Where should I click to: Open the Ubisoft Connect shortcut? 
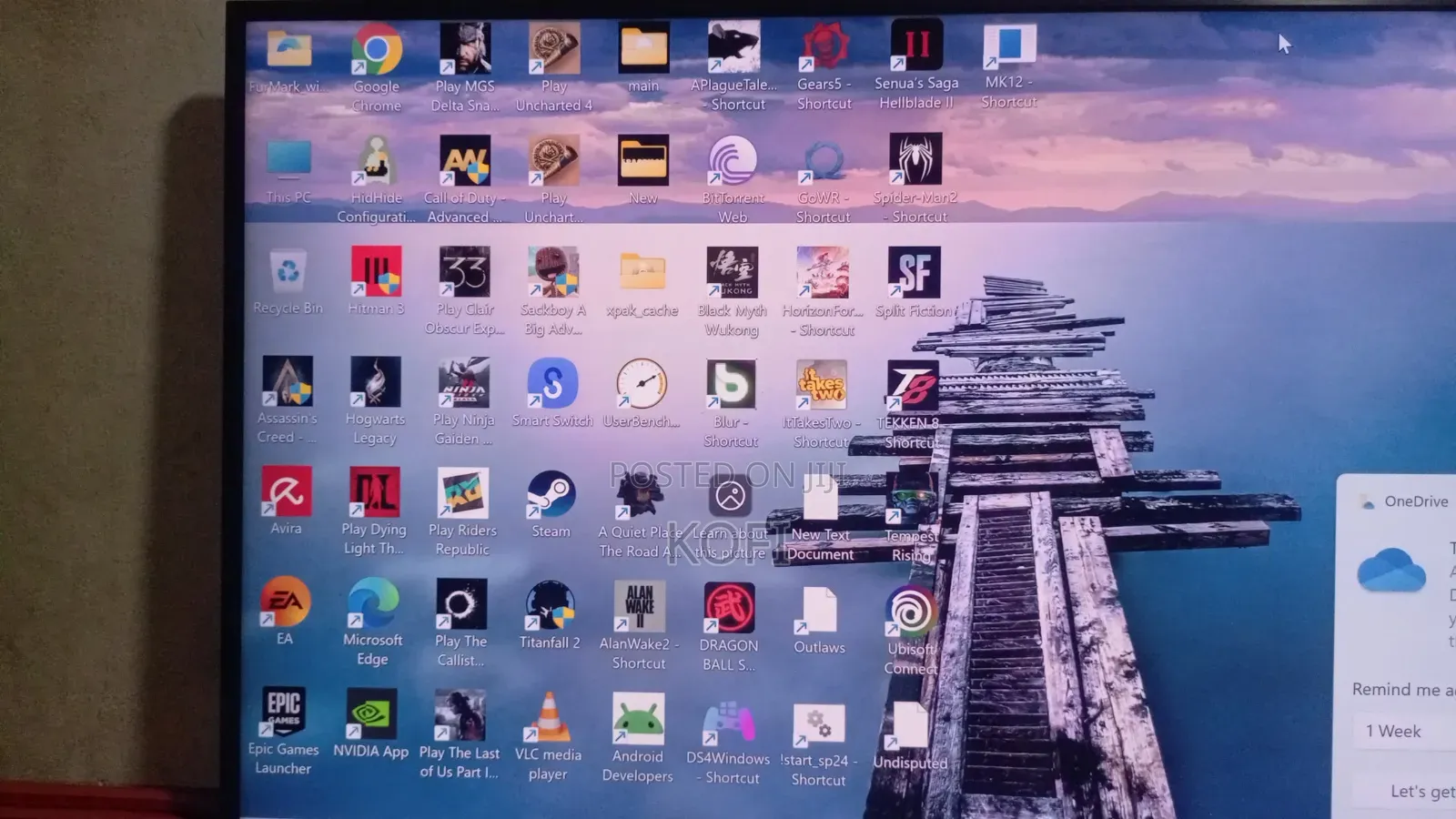[x=911, y=611]
